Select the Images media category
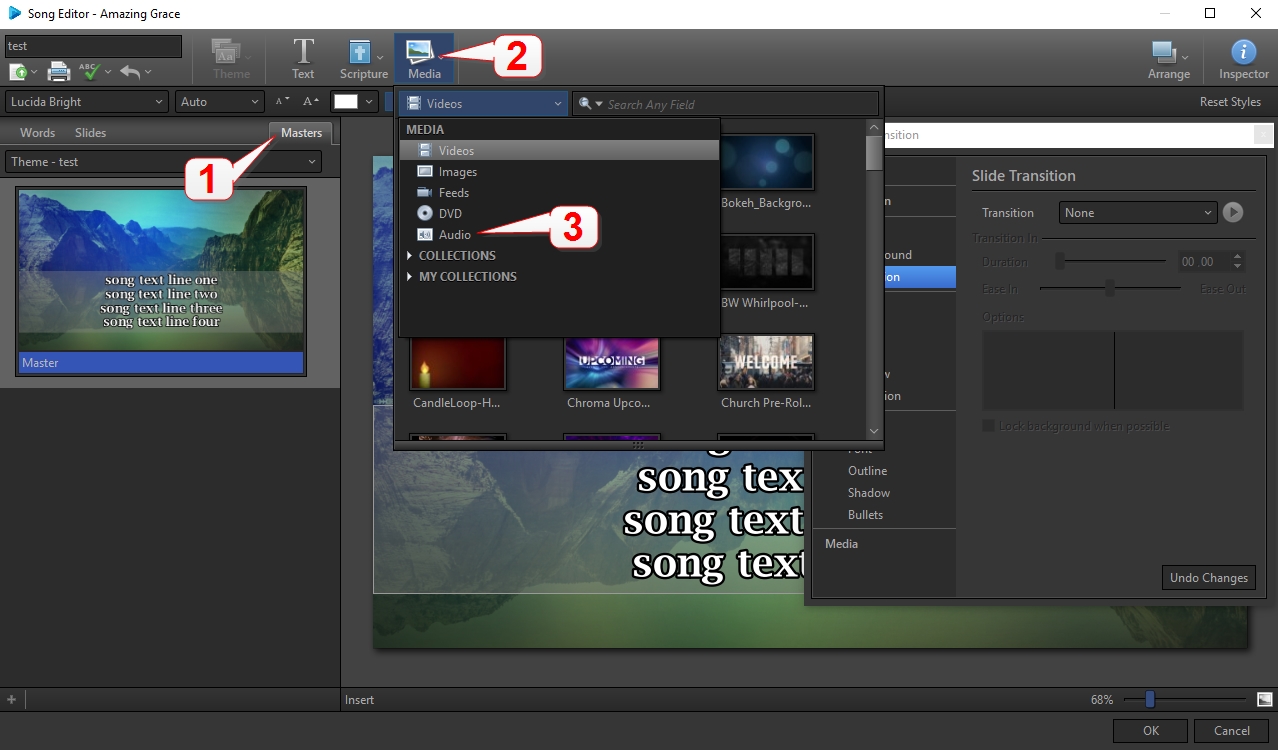Screen dimensions: 1278x750 pyautogui.click(x=456, y=171)
